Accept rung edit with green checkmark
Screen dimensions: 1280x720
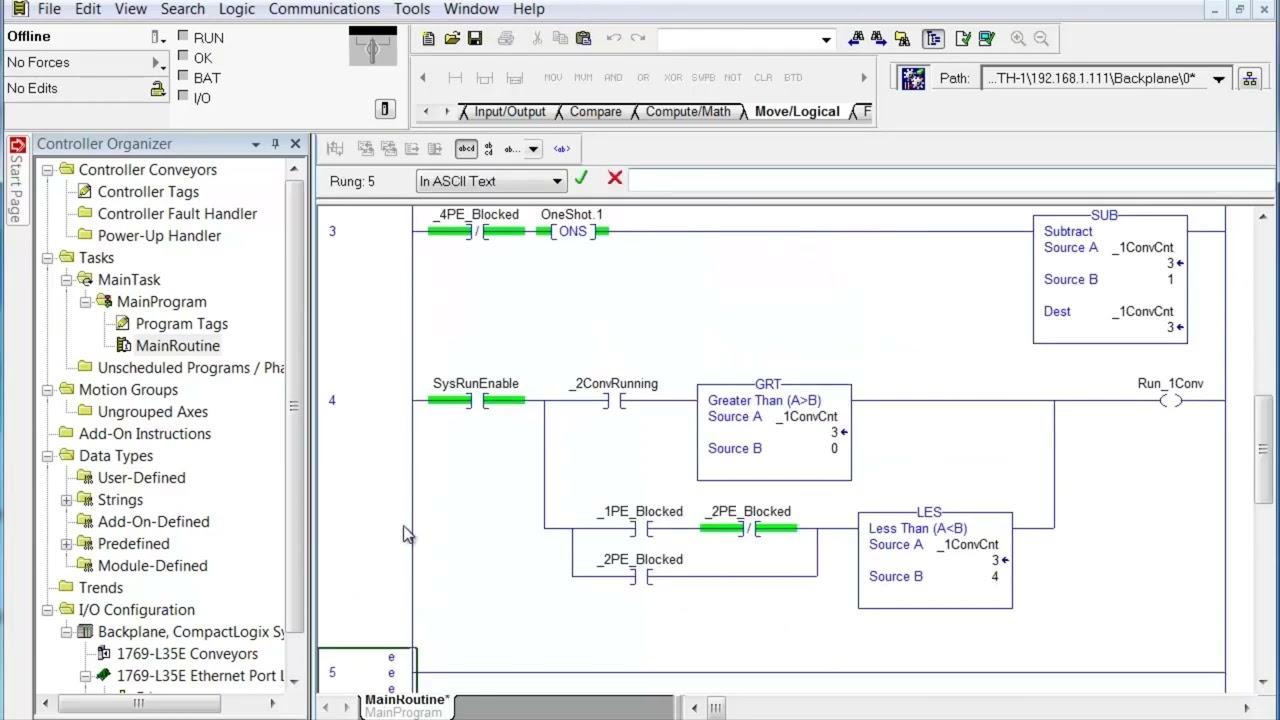click(x=581, y=178)
